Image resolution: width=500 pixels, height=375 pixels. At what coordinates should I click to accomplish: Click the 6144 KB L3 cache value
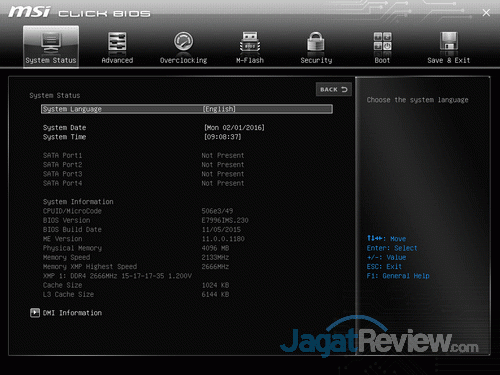215,295
